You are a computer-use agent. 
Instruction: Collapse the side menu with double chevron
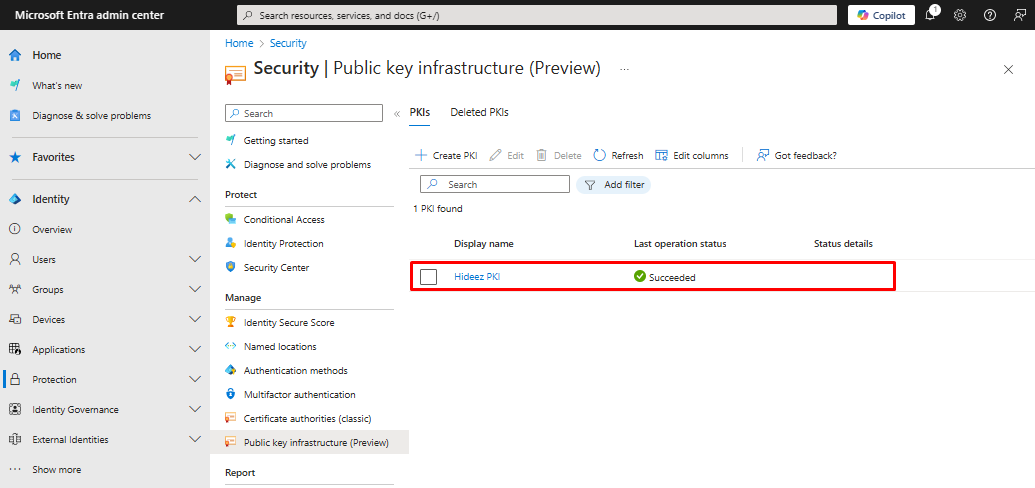tap(397, 114)
